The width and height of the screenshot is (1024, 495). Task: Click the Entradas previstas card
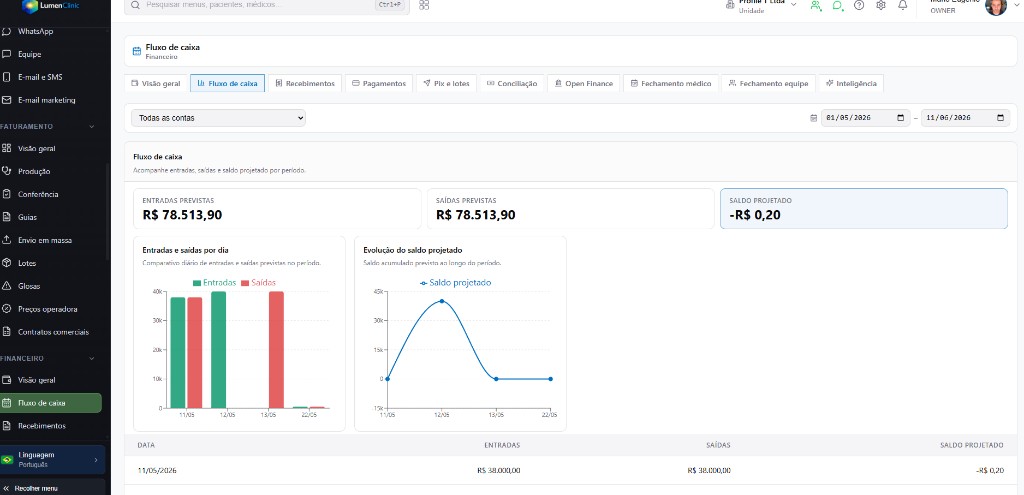coord(277,209)
